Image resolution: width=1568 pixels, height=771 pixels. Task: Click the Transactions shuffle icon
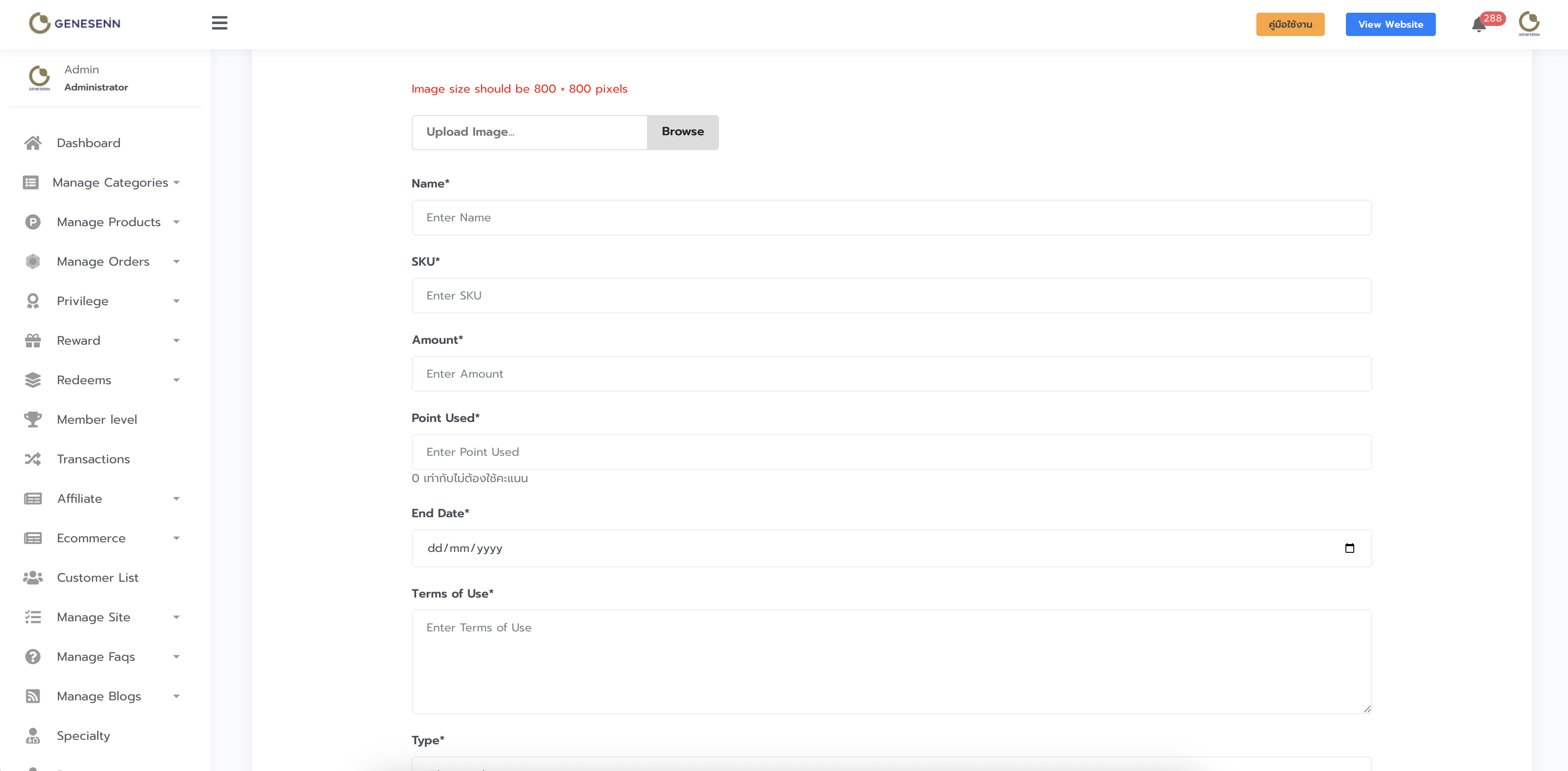click(33, 458)
